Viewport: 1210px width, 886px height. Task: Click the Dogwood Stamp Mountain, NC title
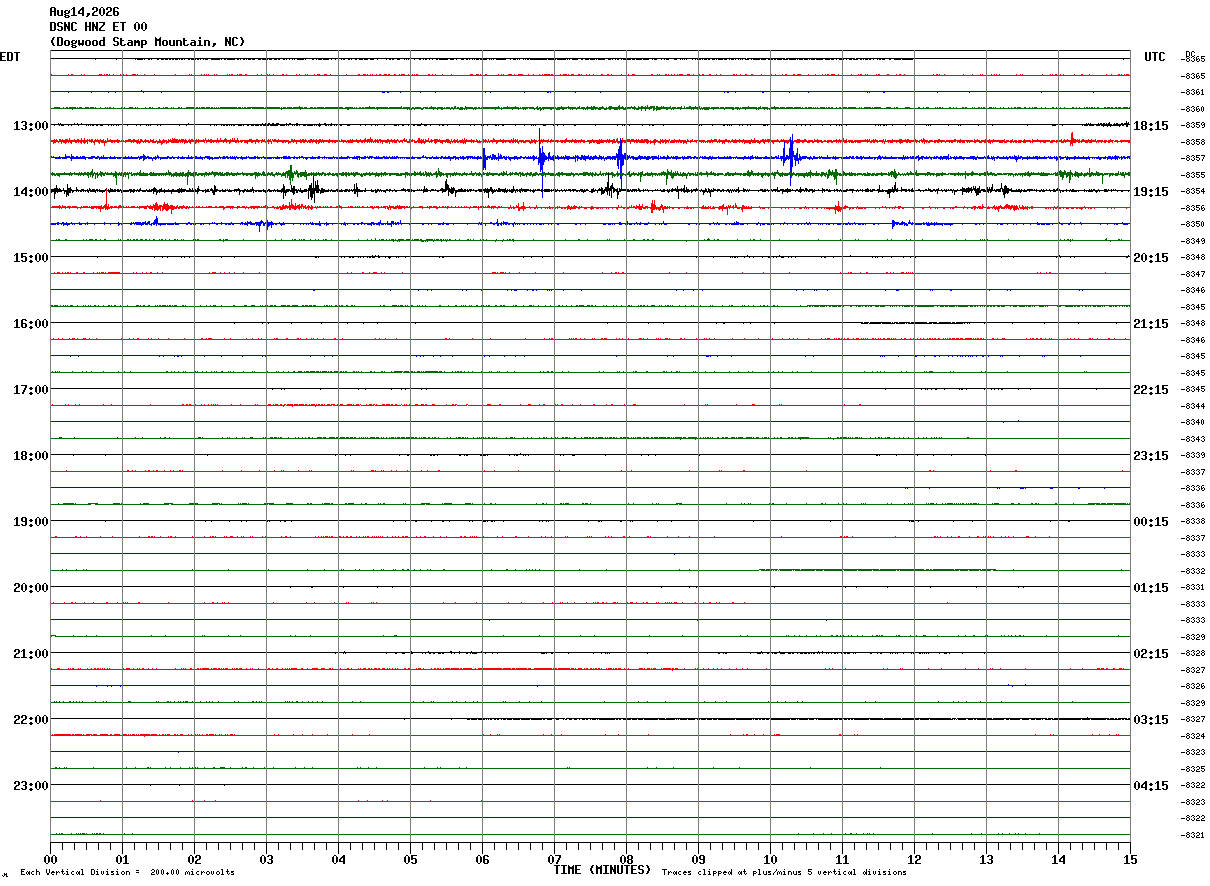[147, 42]
